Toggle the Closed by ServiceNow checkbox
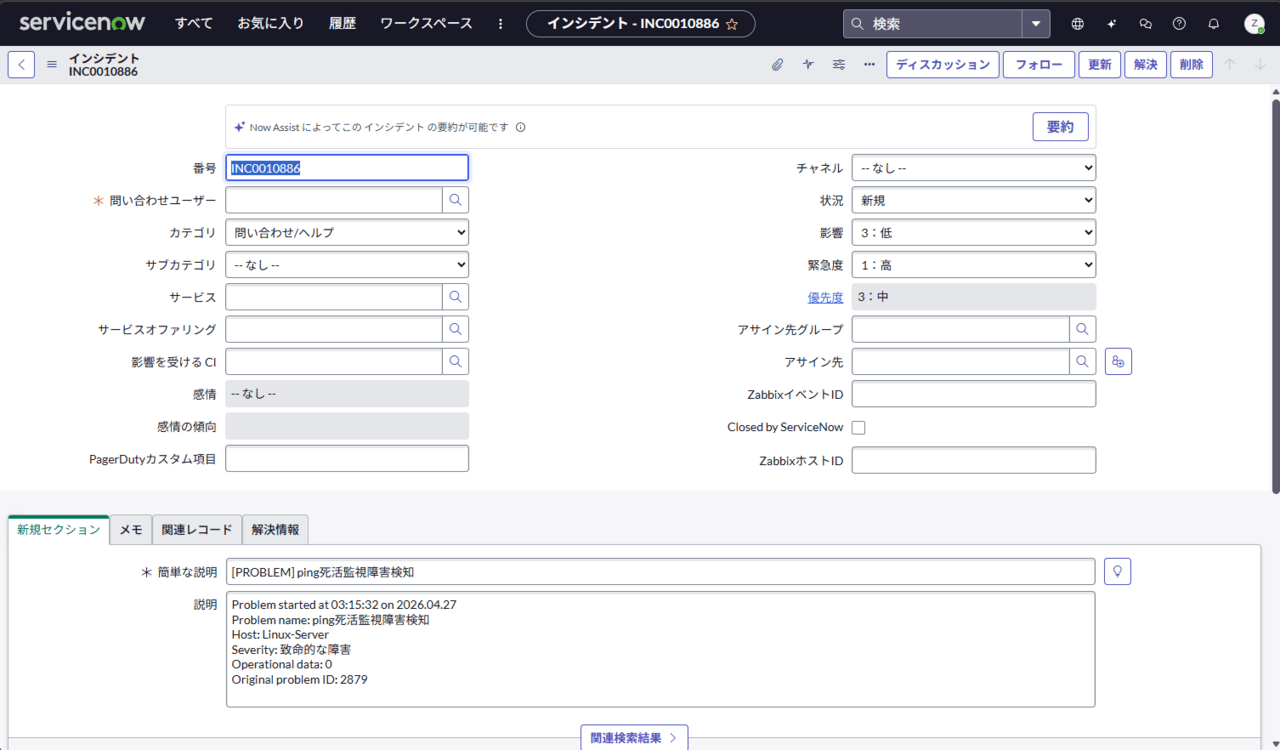The width and height of the screenshot is (1280, 750). point(858,427)
